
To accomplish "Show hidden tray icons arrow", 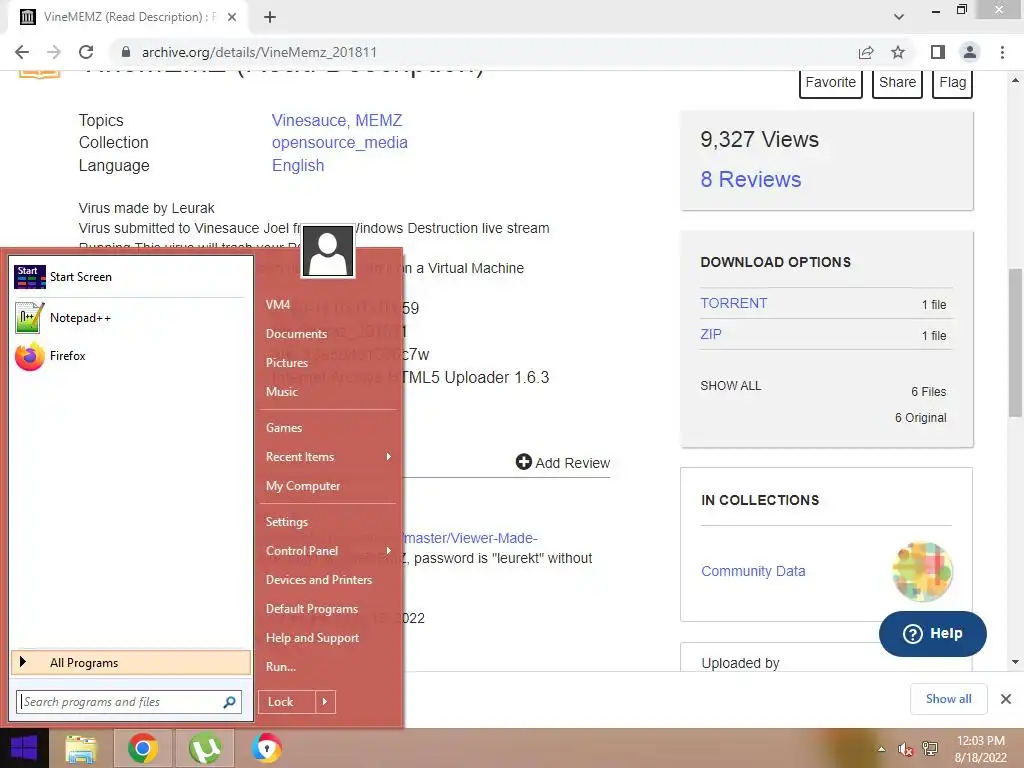I will (x=882, y=749).
